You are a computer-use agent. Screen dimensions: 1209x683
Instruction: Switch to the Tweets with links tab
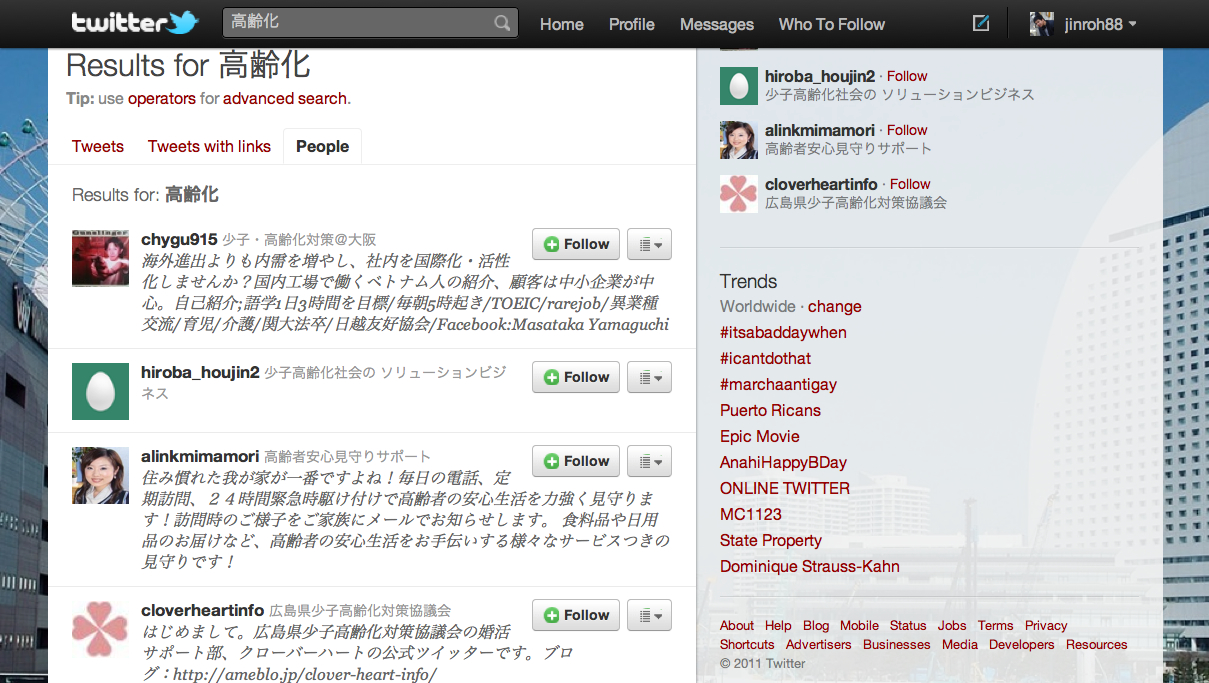(x=209, y=146)
